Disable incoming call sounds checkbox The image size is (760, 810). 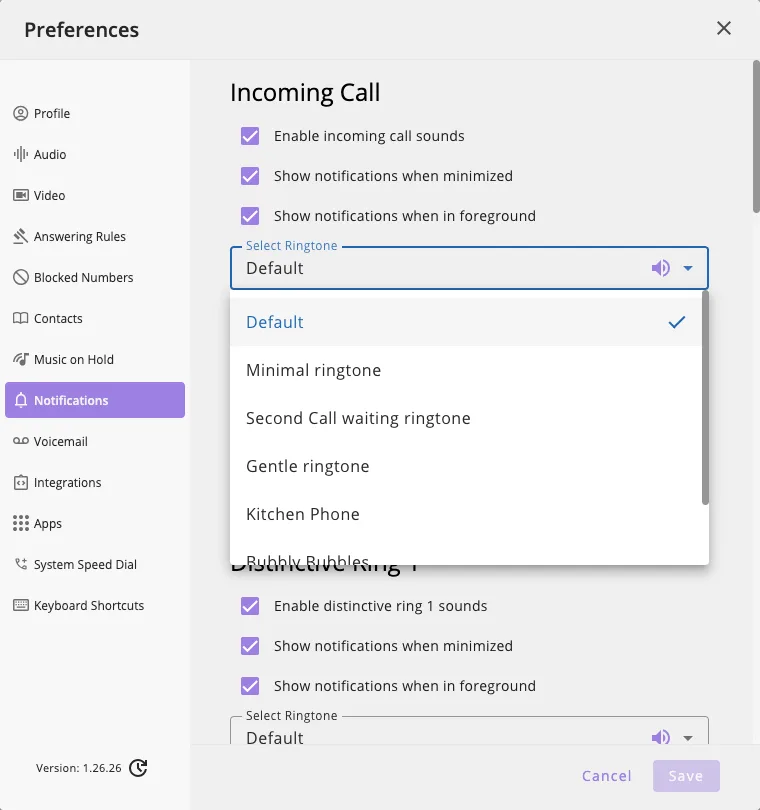pos(250,136)
